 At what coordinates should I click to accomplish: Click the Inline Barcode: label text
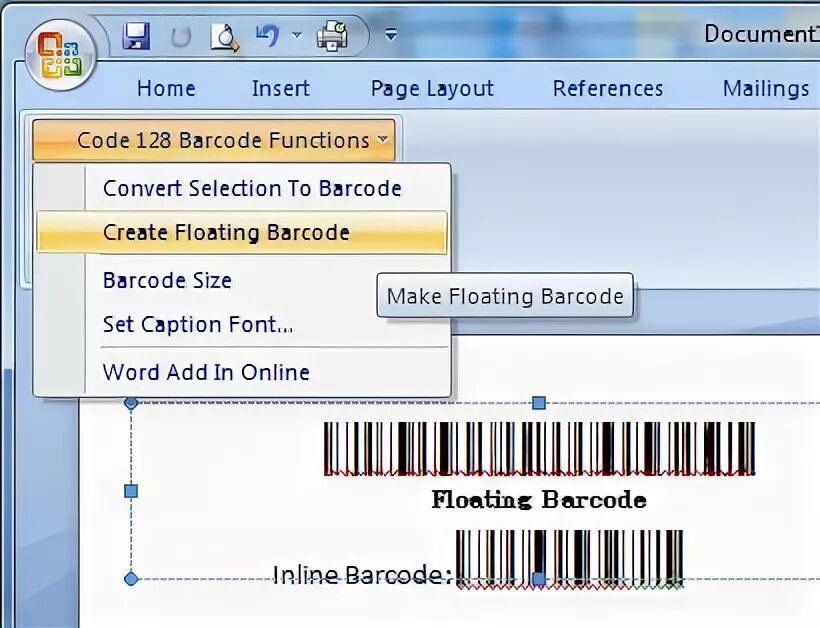click(362, 575)
